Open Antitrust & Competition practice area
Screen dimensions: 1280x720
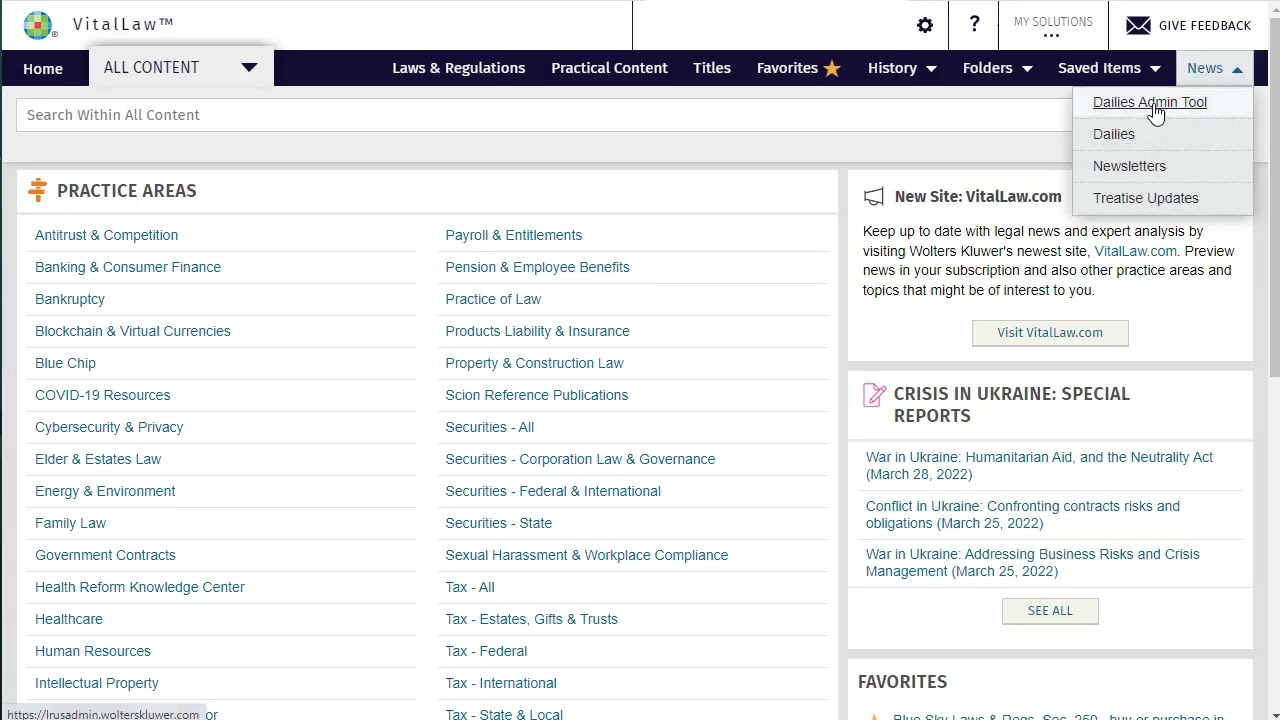106,235
